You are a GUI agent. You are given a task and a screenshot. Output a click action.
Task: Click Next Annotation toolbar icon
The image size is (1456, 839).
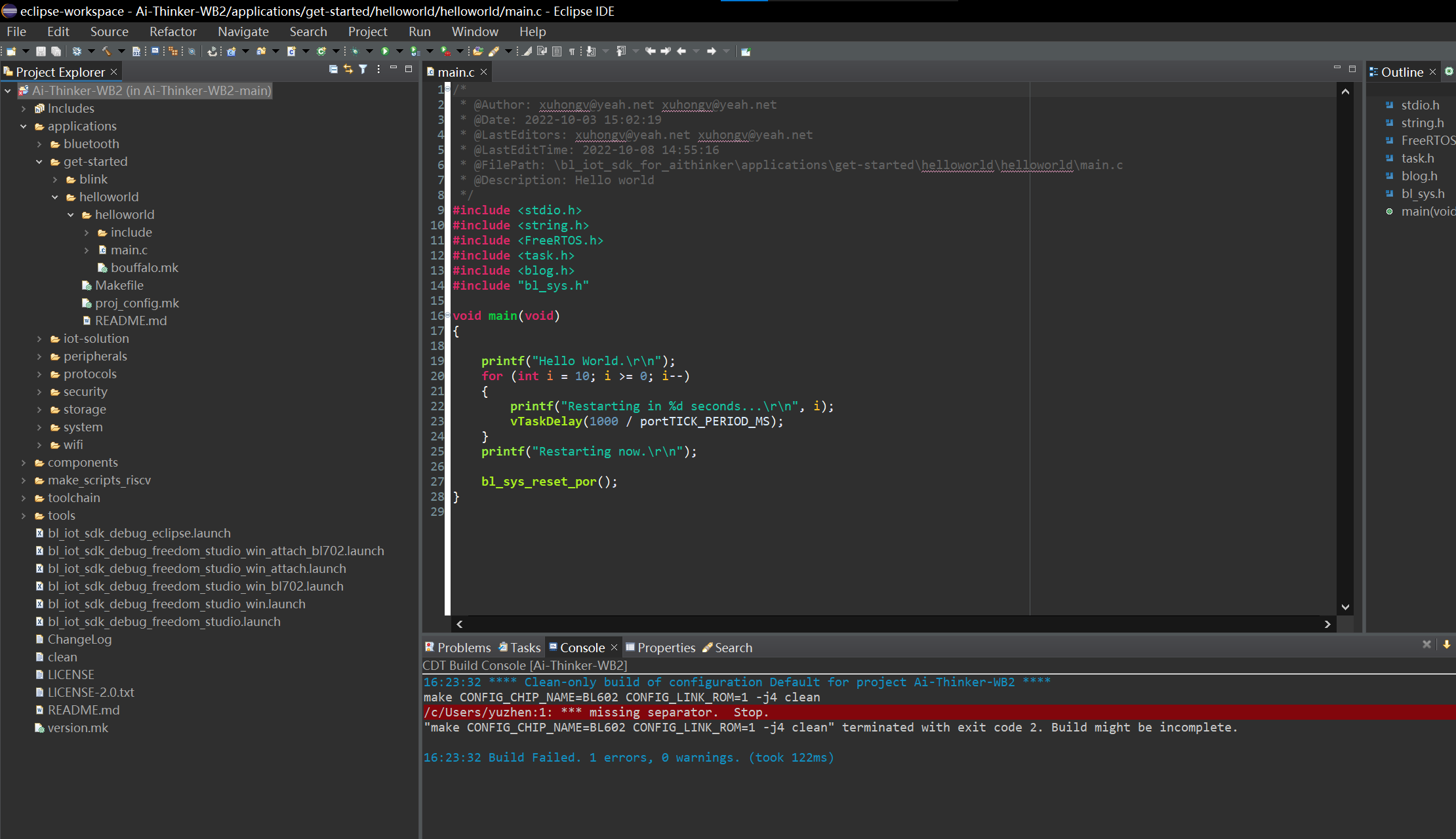pyautogui.click(x=591, y=51)
